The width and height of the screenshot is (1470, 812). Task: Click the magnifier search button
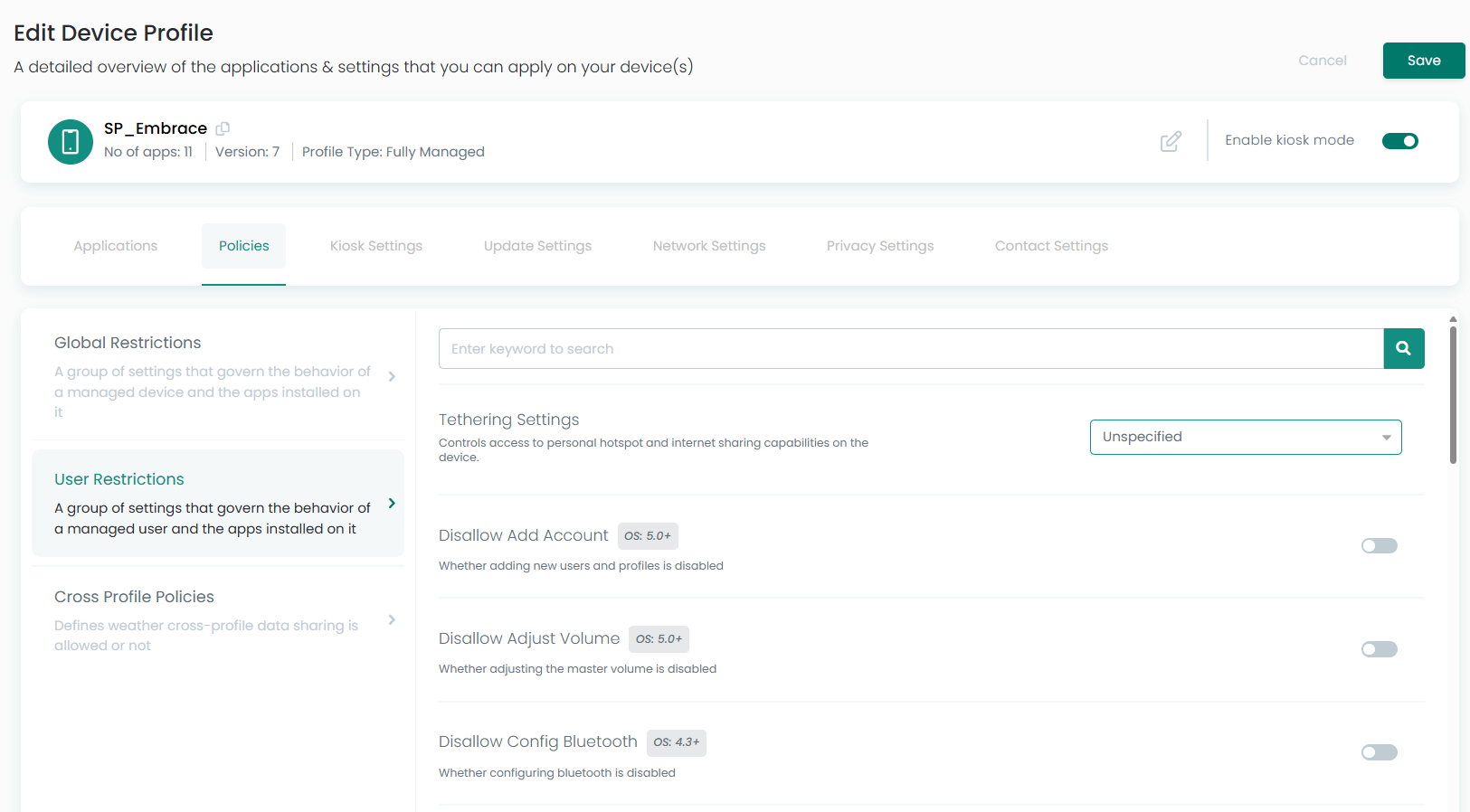pyautogui.click(x=1403, y=348)
